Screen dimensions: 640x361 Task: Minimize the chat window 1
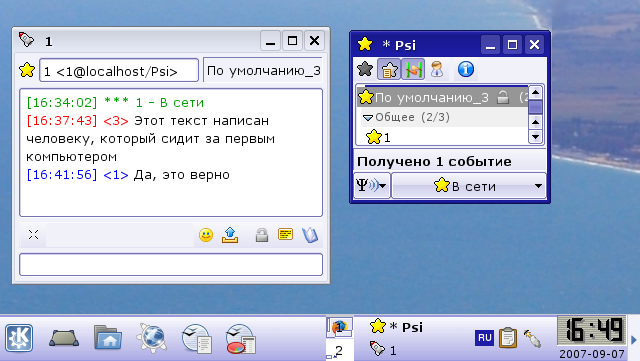270,40
